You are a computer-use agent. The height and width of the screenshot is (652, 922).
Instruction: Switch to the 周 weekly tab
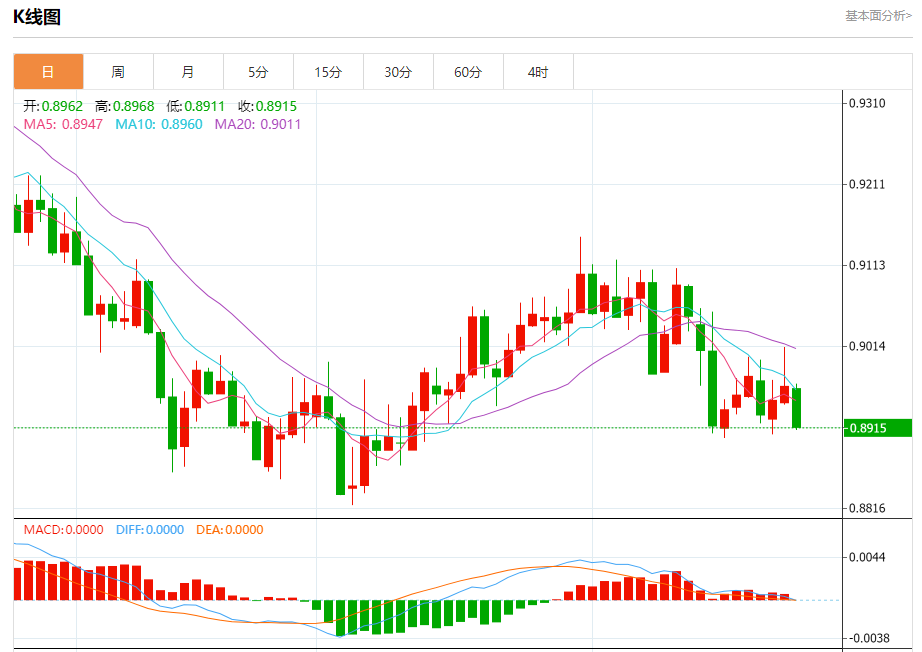(x=118, y=72)
